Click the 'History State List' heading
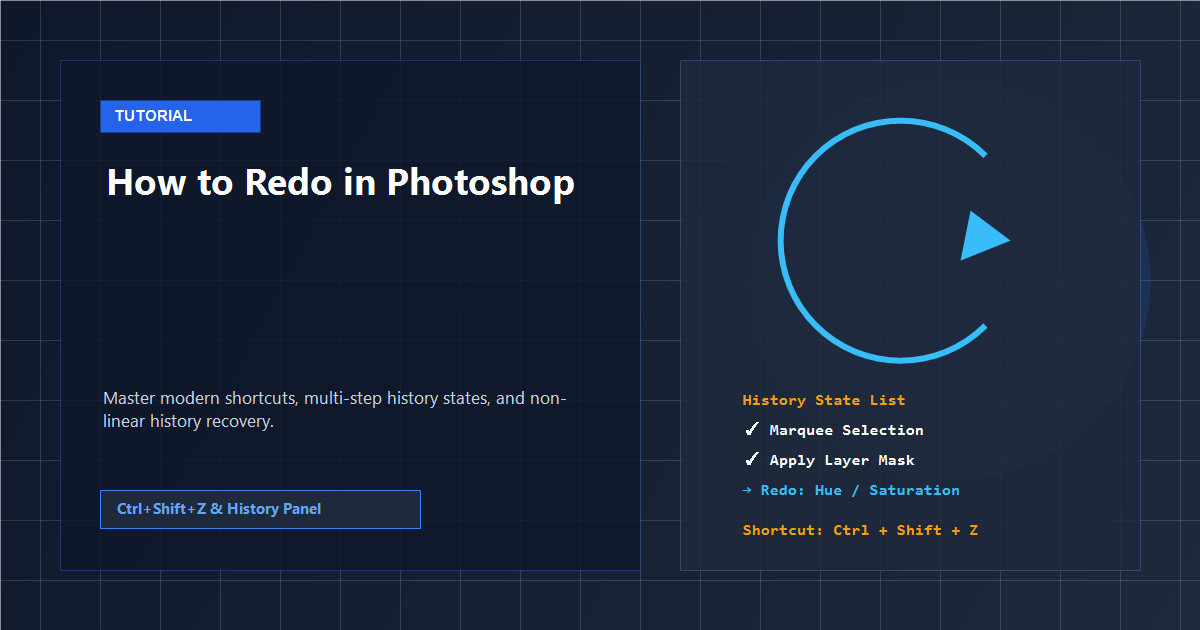Screen dimensions: 1200x630 [824, 400]
